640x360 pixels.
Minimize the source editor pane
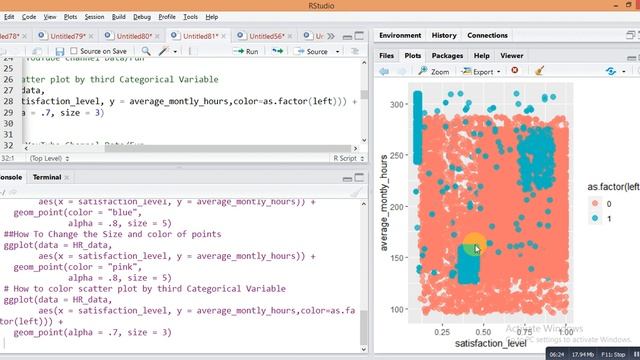coord(347,36)
